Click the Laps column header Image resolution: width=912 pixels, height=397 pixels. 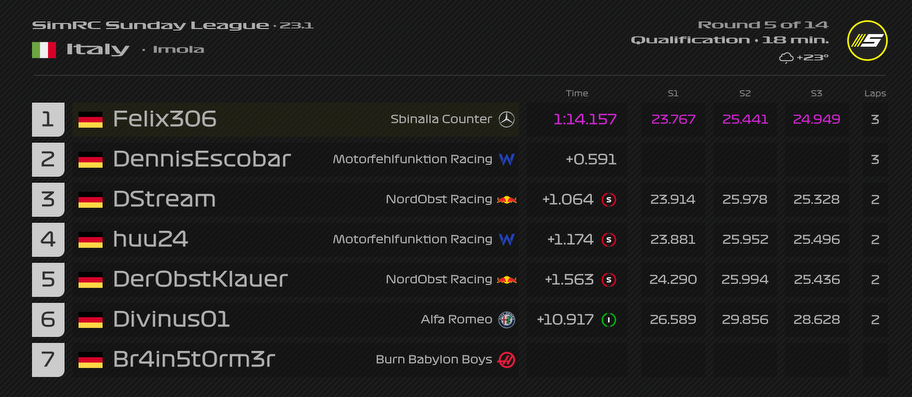[x=875, y=93]
